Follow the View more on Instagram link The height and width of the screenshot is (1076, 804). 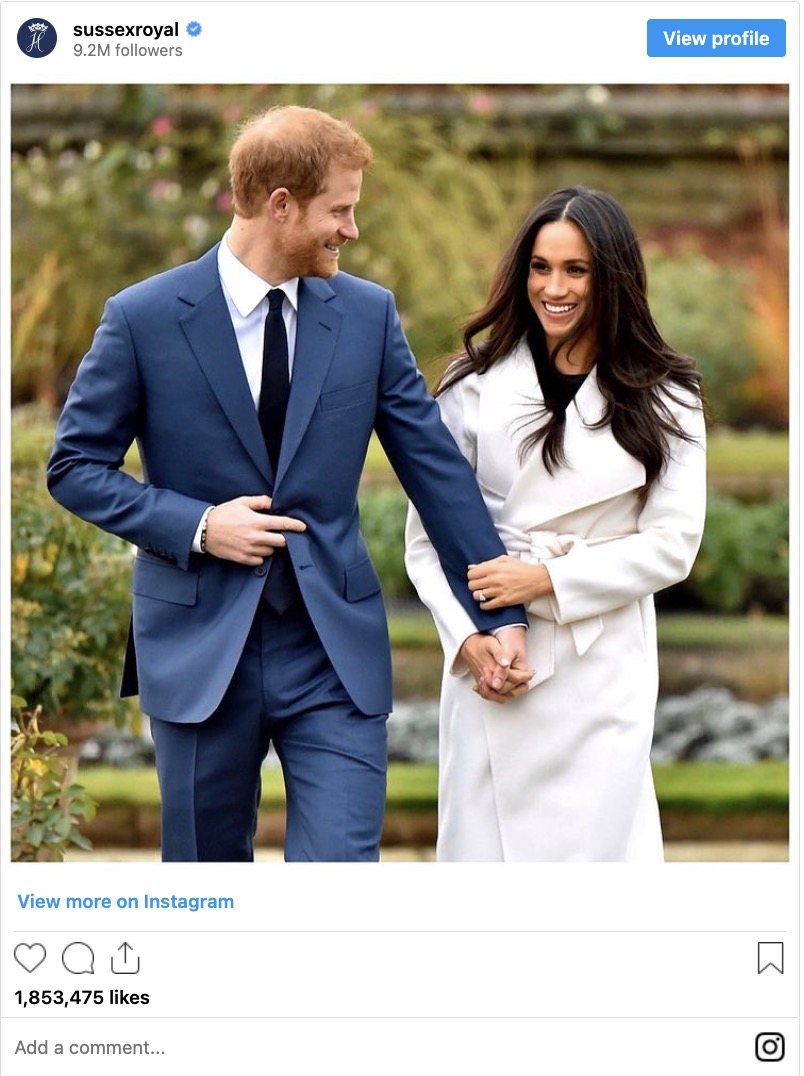tap(126, 901)
